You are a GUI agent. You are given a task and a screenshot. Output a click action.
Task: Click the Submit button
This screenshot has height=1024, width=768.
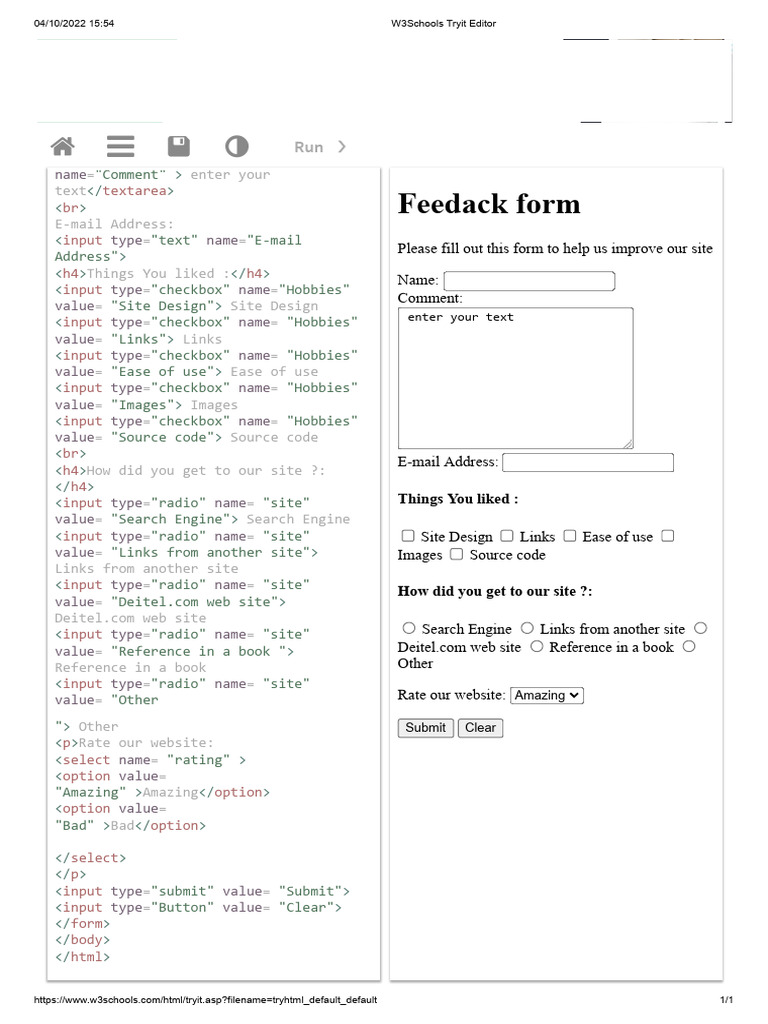click(x=425, y=728)
